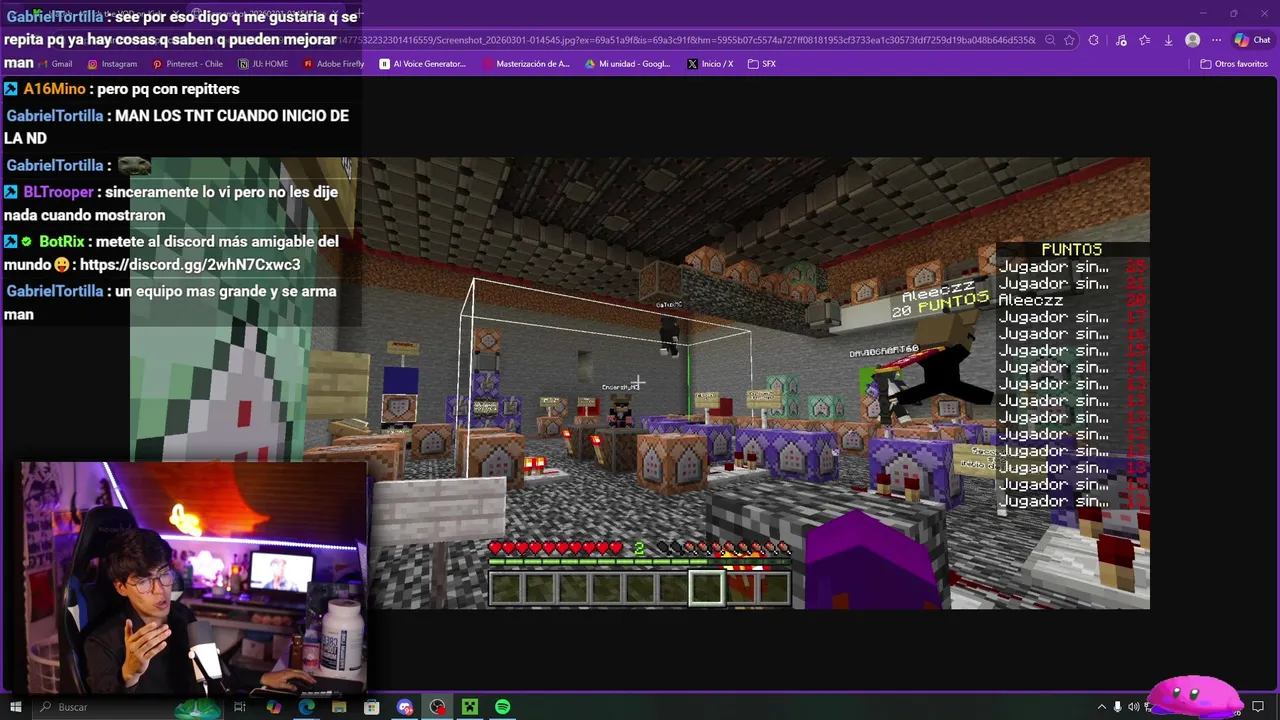The height and width of the screenshot is (720, 1280).
Task: Open the browser profile avatar
Action: [1192, 40]
